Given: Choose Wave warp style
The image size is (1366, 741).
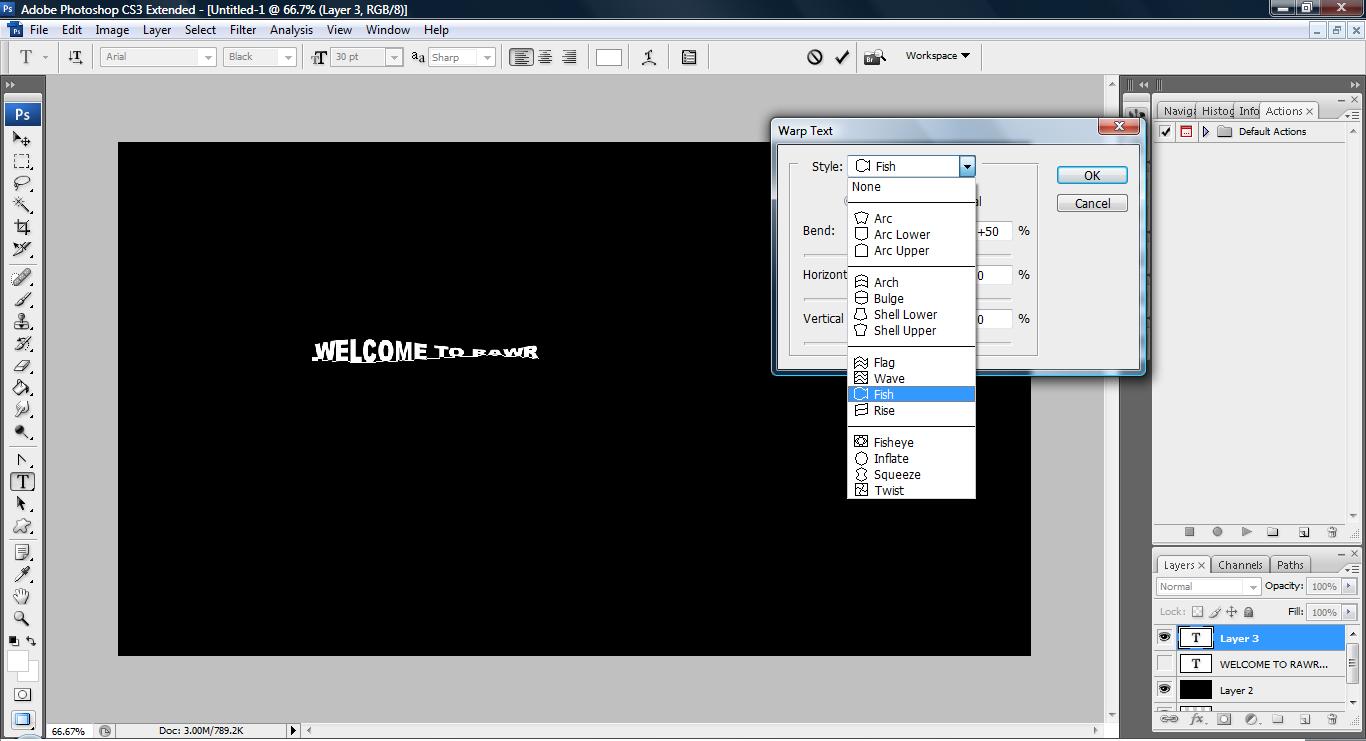Looking at the screenshot, I should point(911,378).
